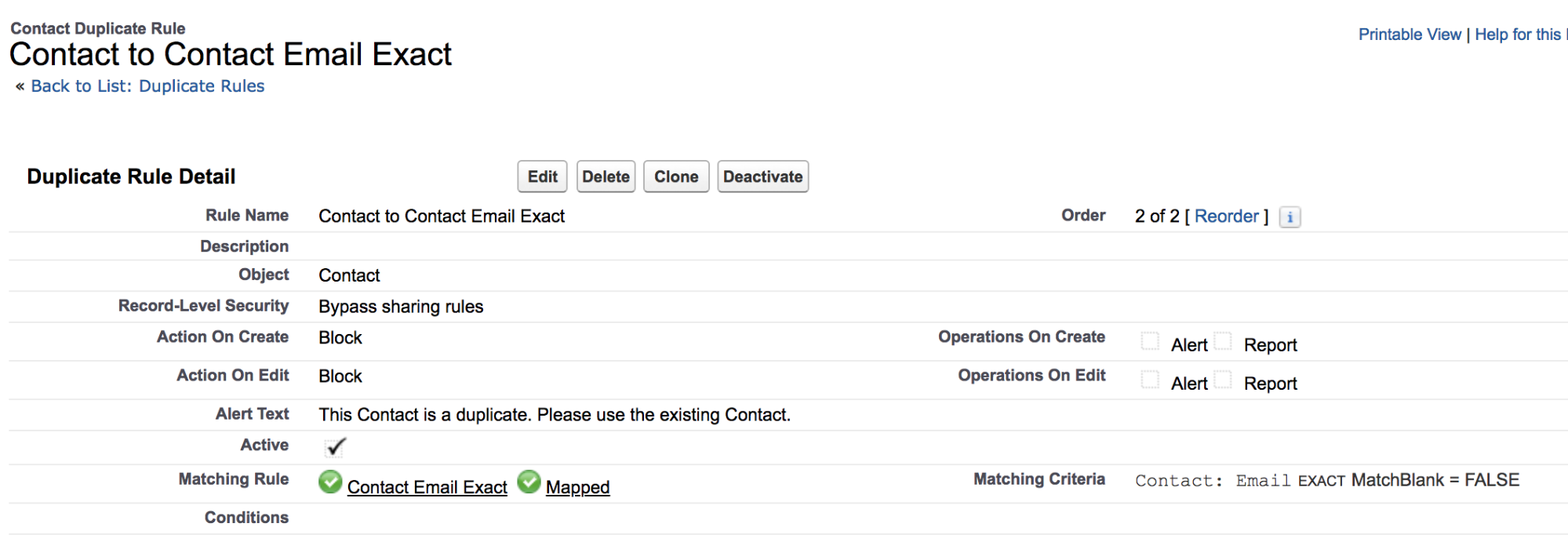This screenshot has width=1568, height=538.
Task: Open the Reorder link
Action: pyautogui.click(x=1226, y=216)
